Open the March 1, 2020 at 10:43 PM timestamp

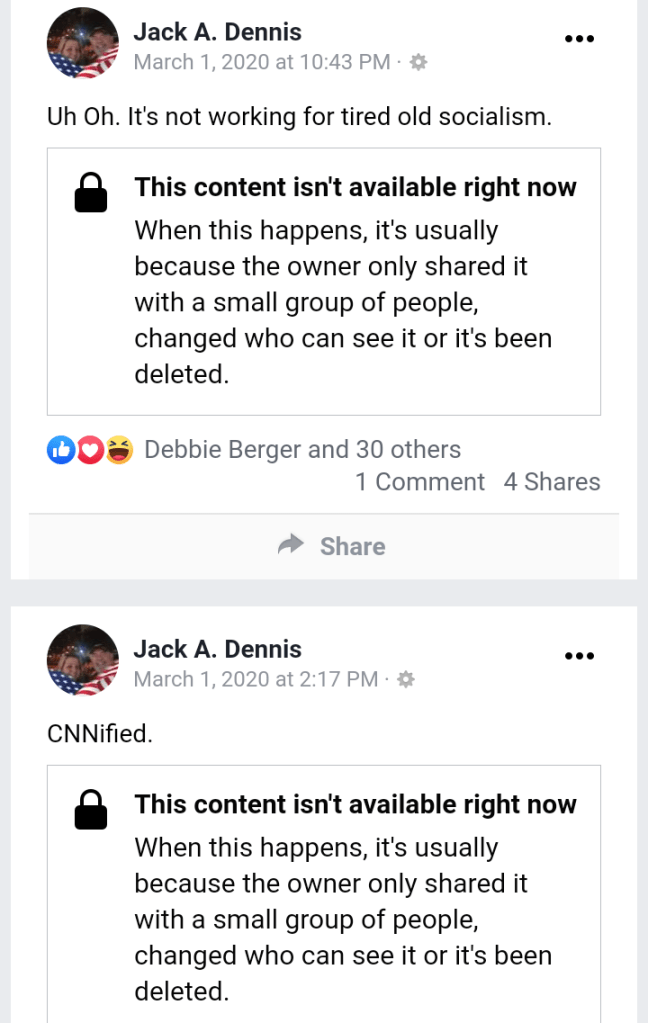pyautogui.click(x=262, y=62)
